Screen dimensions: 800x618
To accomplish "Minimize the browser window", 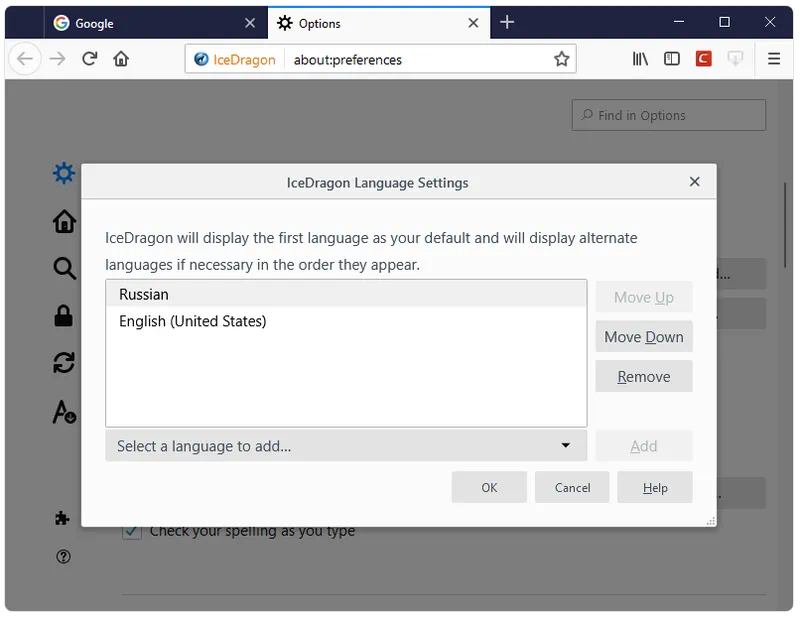I will pos(679,22).
